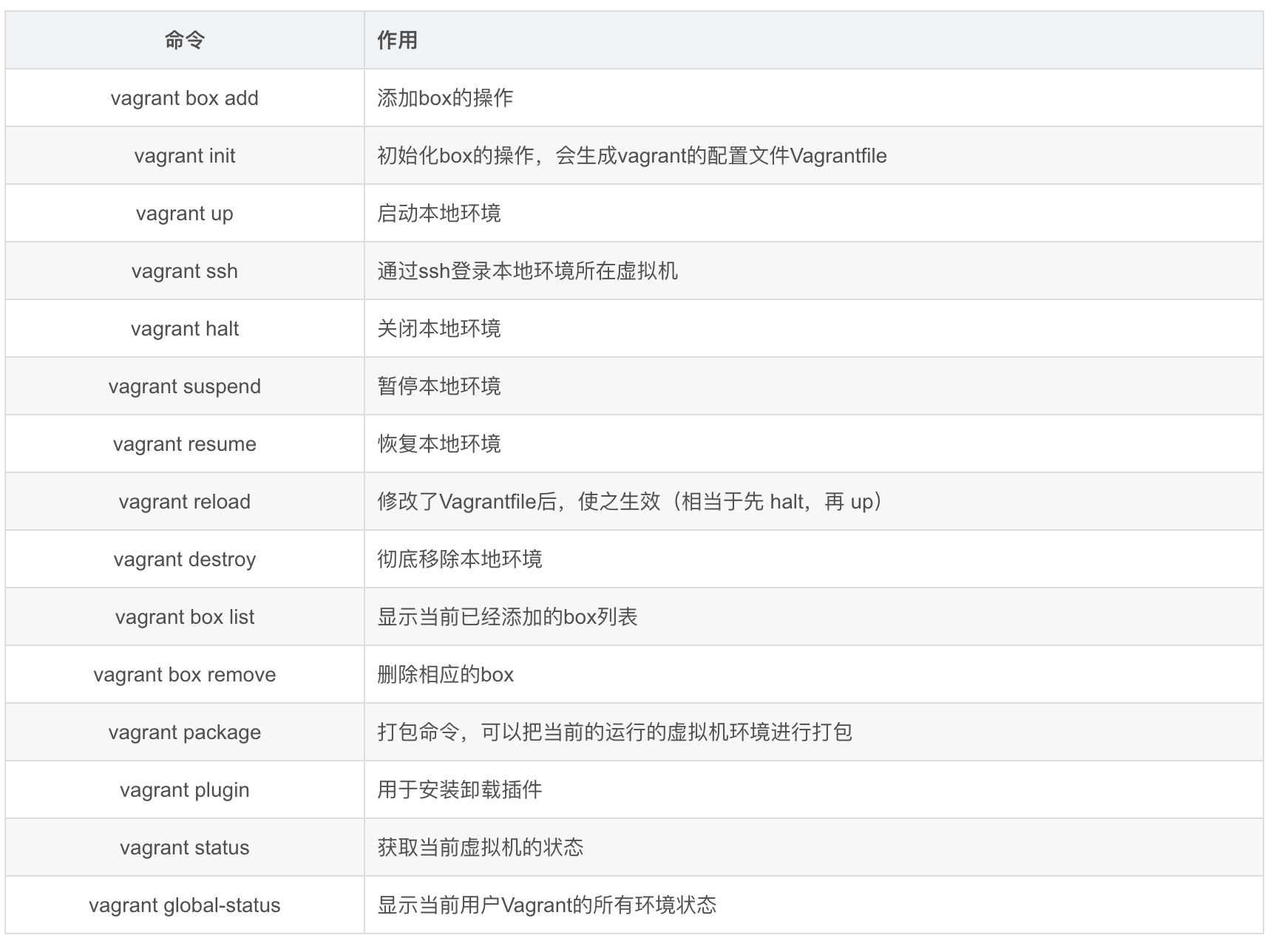Click the 'vagrant box list' command text
The image size is (1279, 952).
tap(184, 617)
